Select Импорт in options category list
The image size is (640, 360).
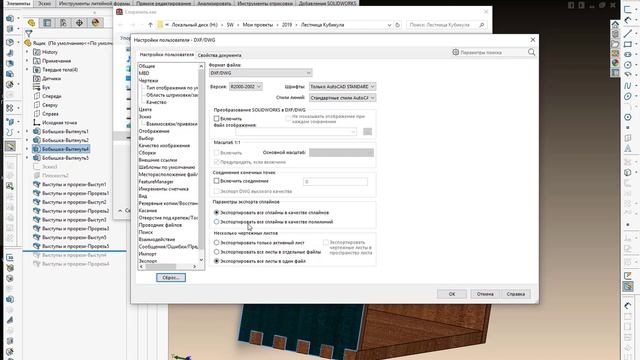coord(147,254)
